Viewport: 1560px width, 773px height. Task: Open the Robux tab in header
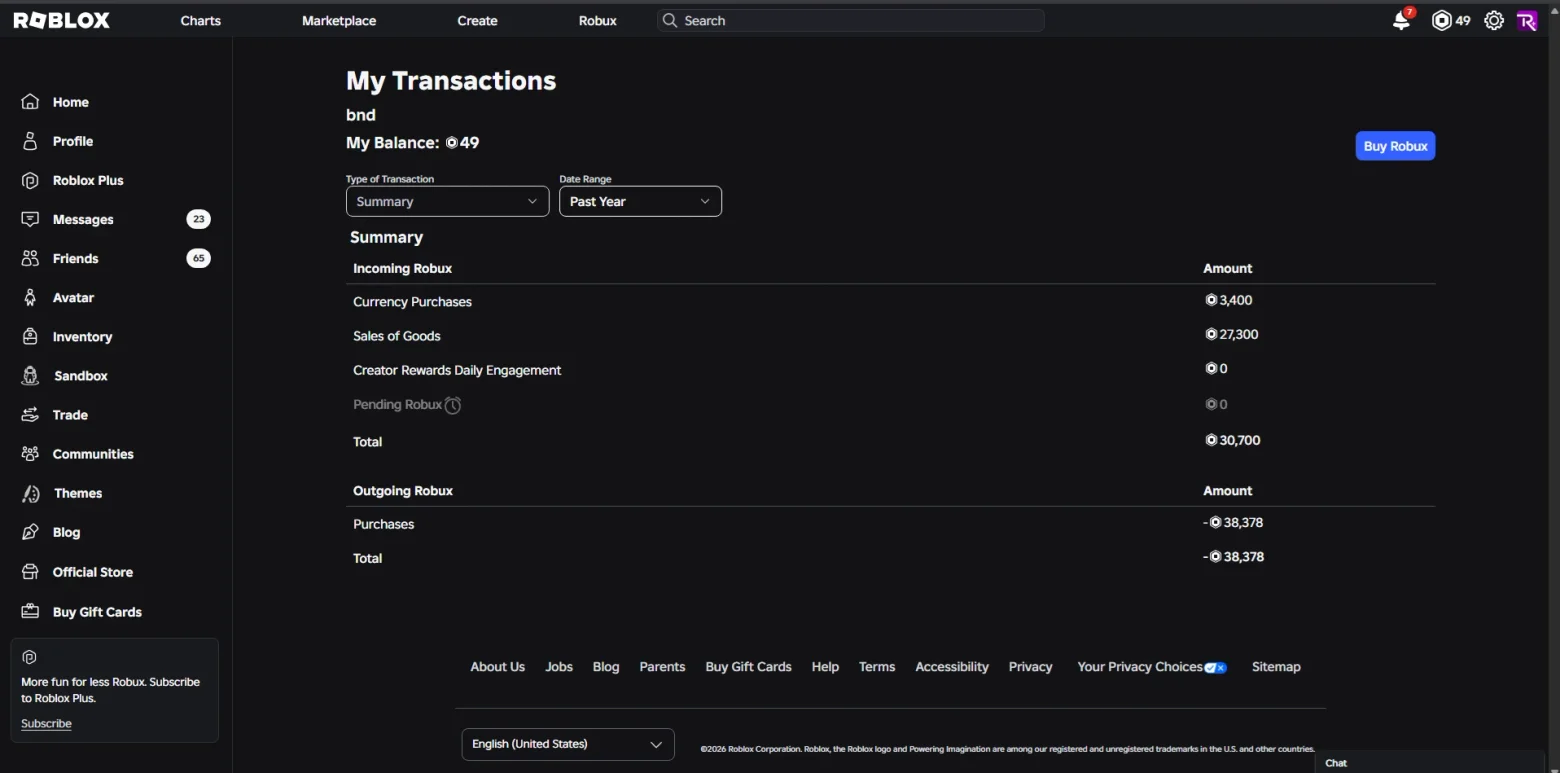click(x=597, y=20)
